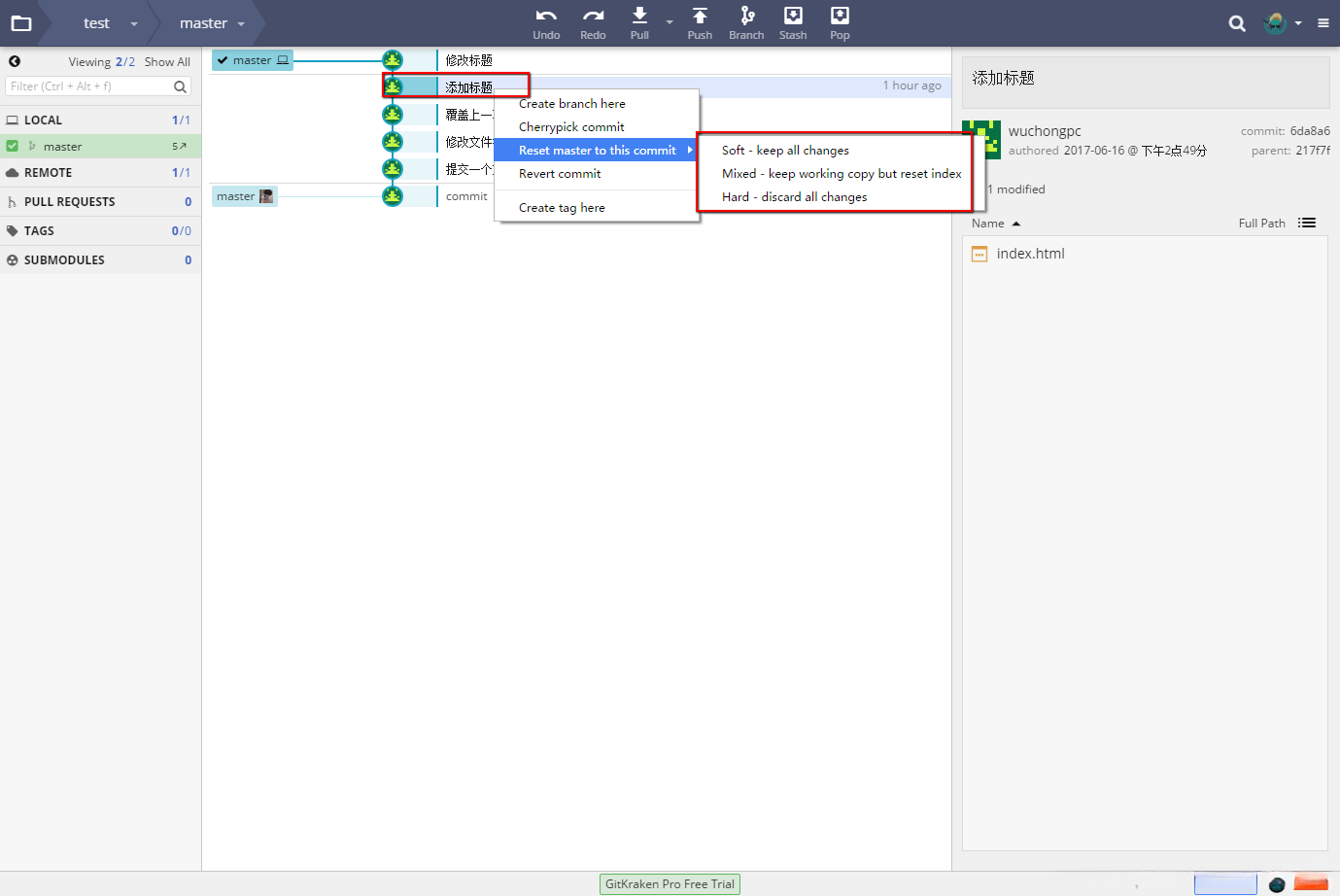Open the master branch dropdown in the breadcrumb

pos(241,23)
